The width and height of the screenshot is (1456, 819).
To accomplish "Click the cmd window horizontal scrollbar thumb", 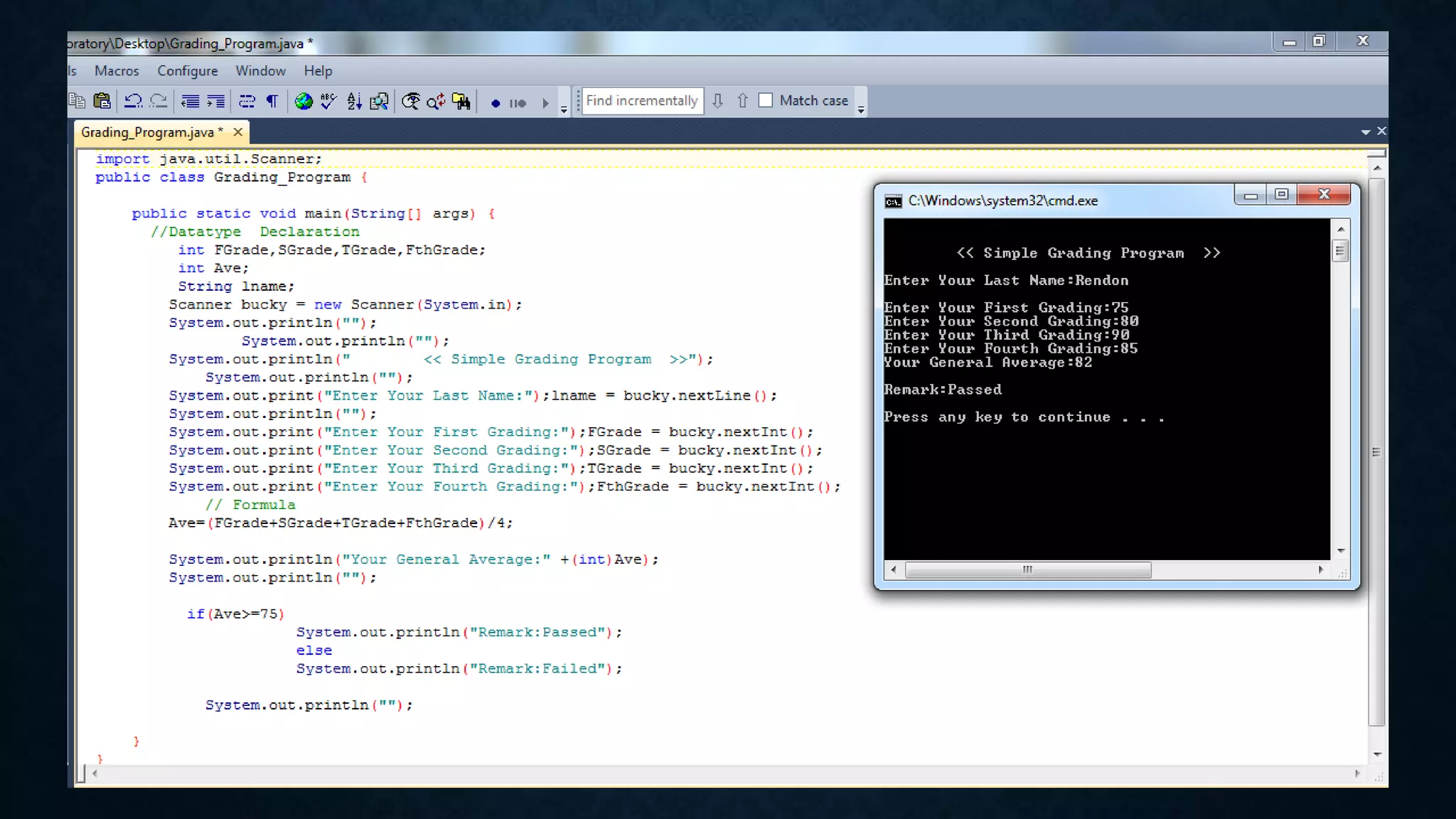I will pyautogui.click(x=1027, y=569).
